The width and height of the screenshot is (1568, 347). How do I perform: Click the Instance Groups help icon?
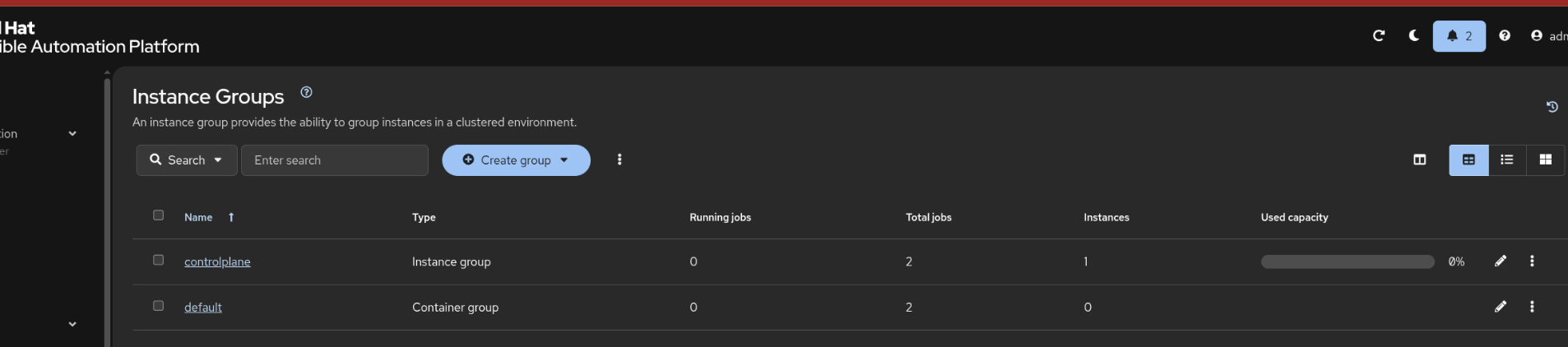click(x=306, y=93)
